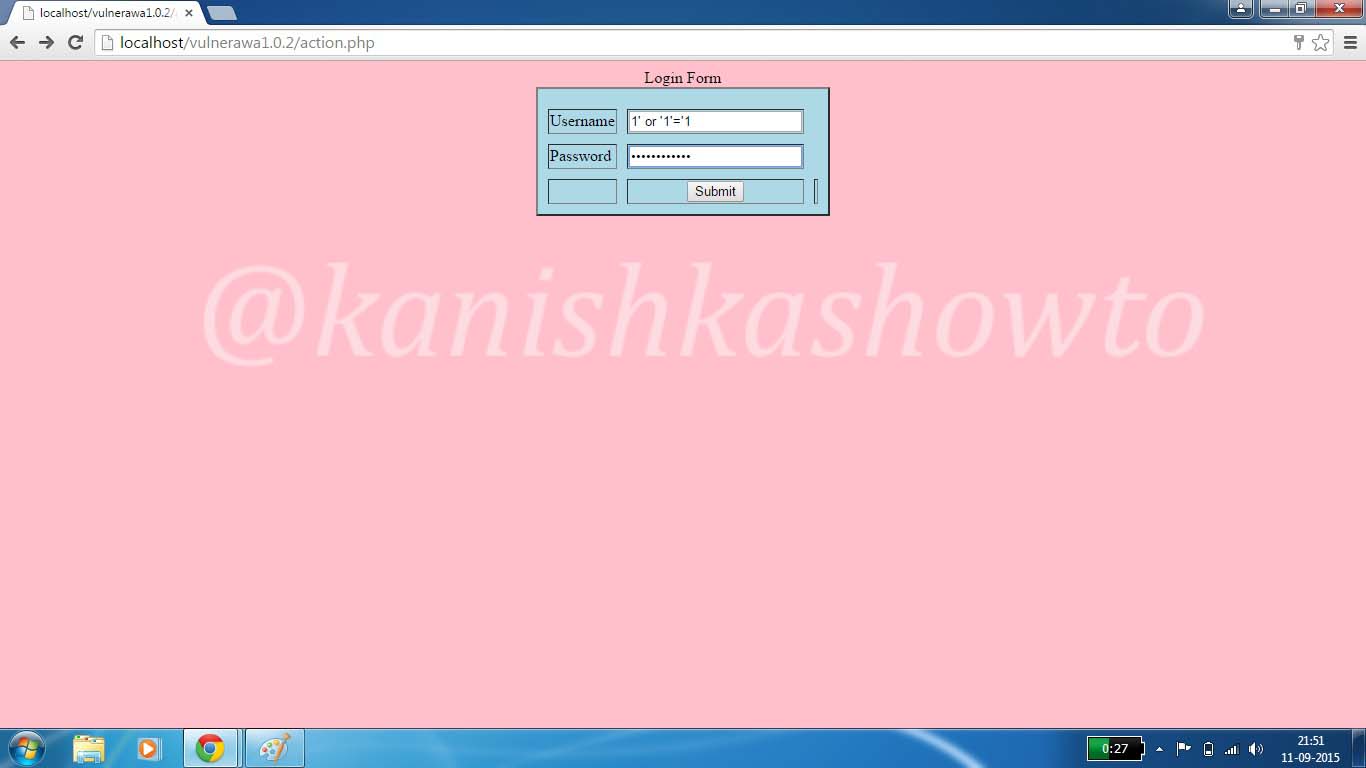1366x768 pixels.
Task: Select the localhost/vulnerawa1.0.2 browser tab
Action: click(x=95, y=13)
